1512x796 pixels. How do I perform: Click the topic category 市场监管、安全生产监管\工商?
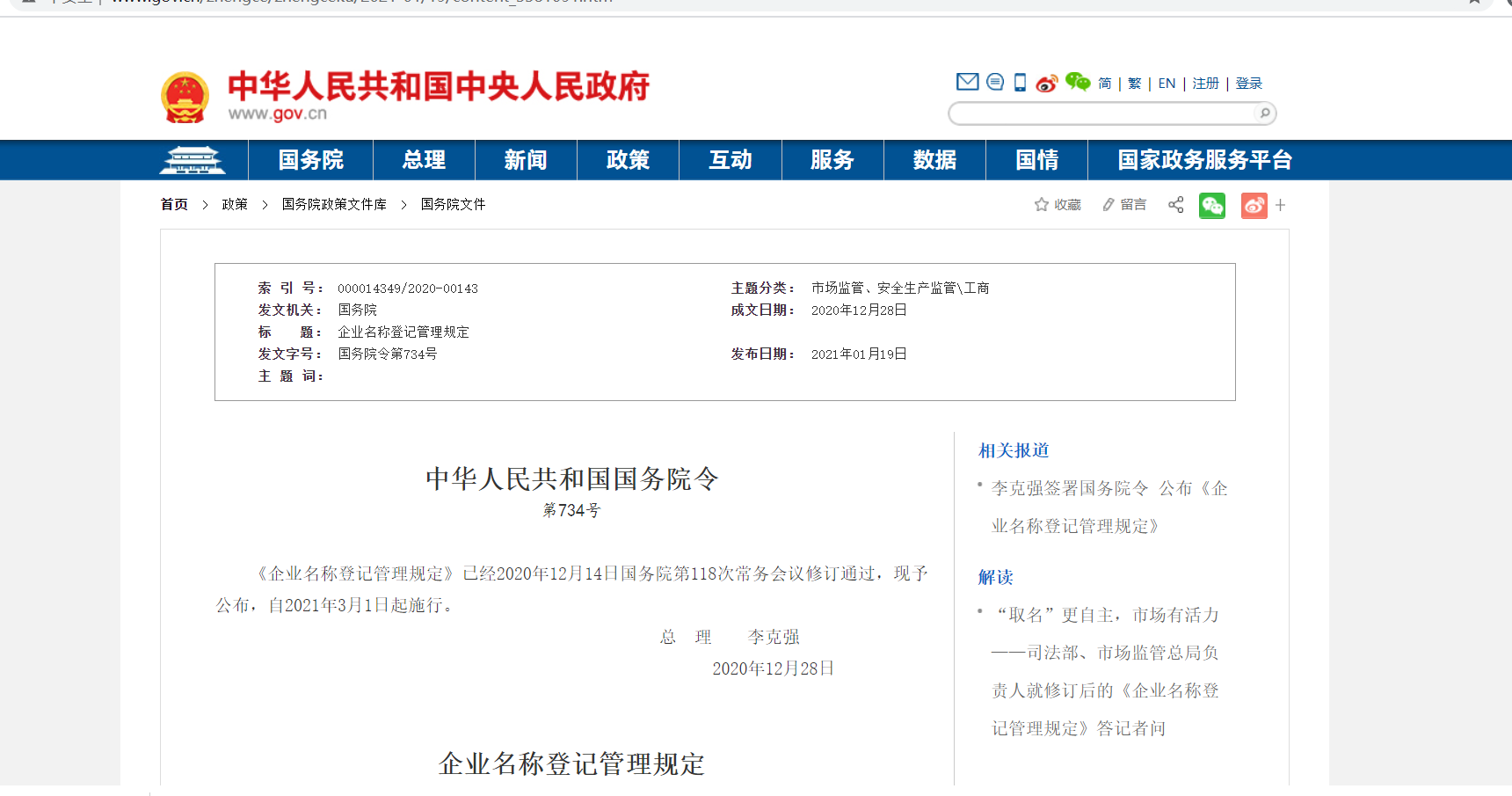point(900,288)
